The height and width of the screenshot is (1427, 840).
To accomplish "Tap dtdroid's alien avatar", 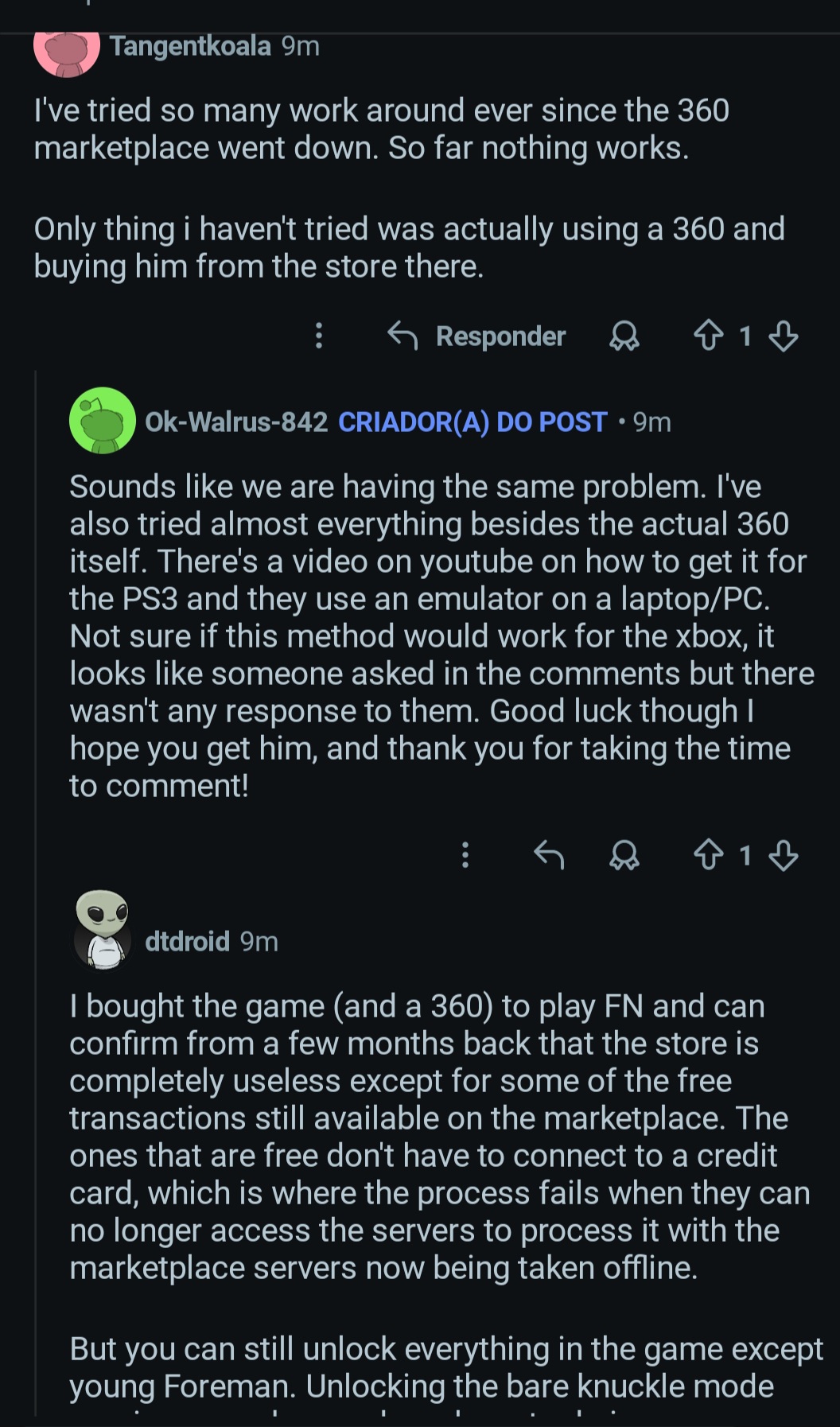I will (102, 929).
